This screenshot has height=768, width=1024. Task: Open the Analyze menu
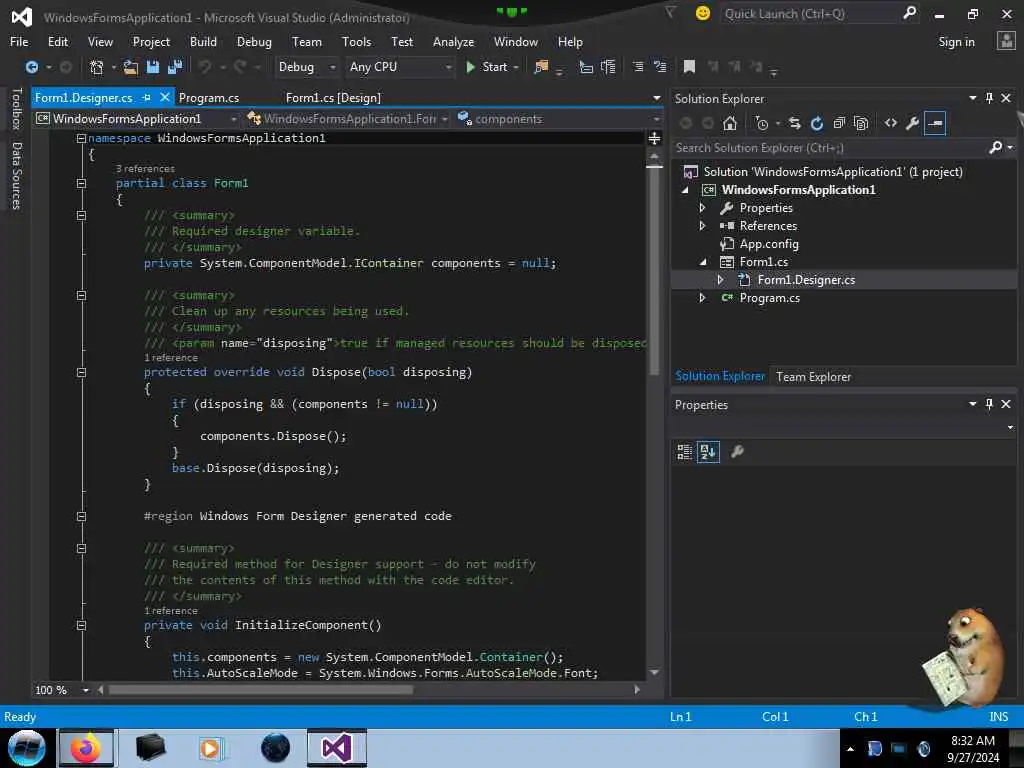[x=453, y=42]
